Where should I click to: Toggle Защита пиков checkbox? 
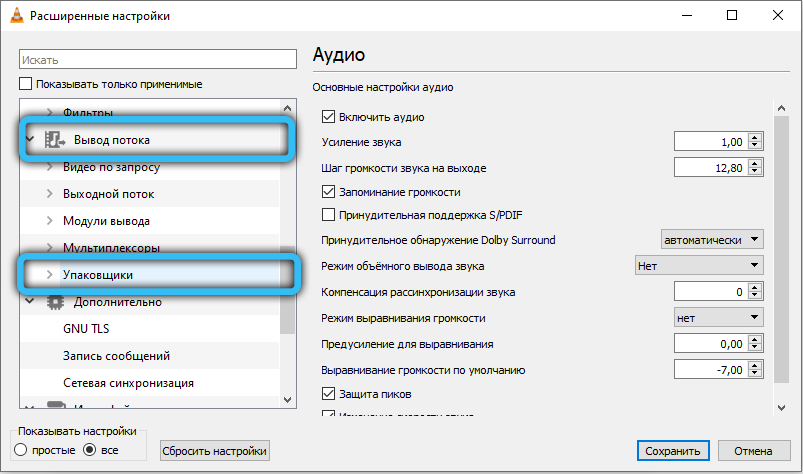pos(328,394)
